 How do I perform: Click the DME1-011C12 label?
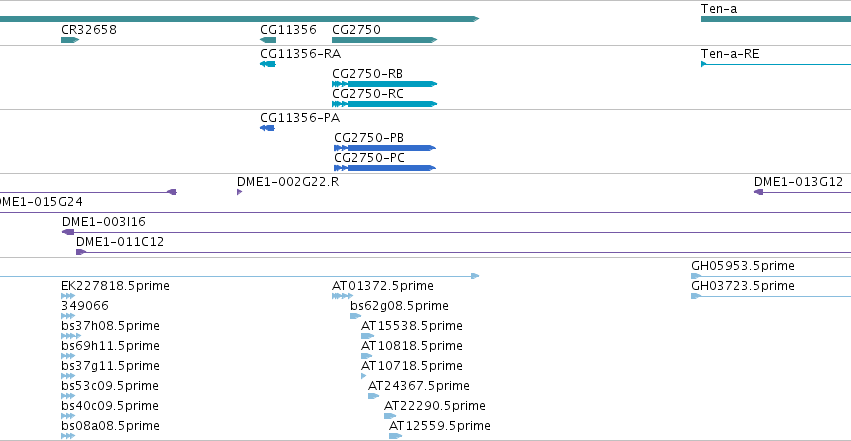(x=120, y=242)
